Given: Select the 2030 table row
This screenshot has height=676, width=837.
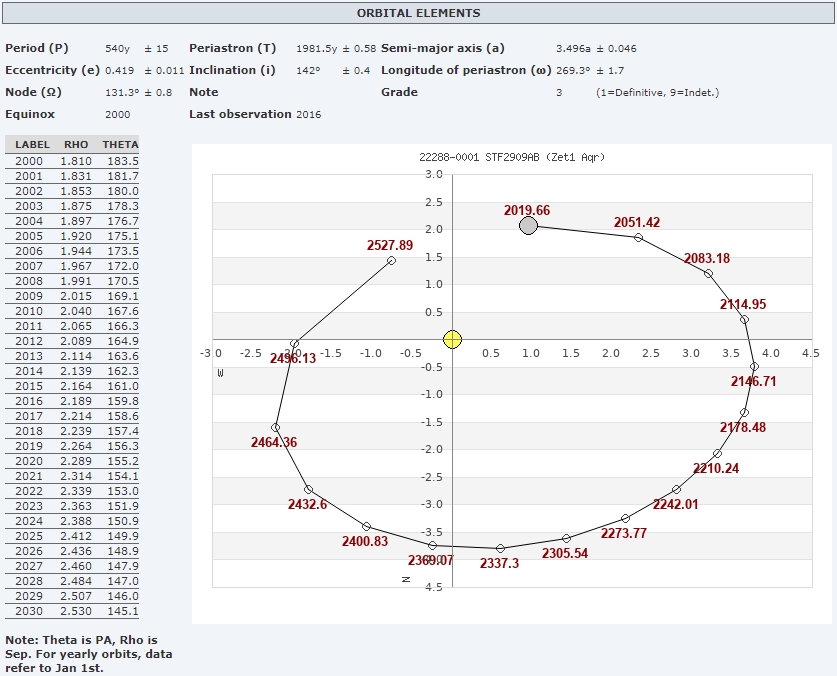Looking at the screenshot, I should point(72,611).
